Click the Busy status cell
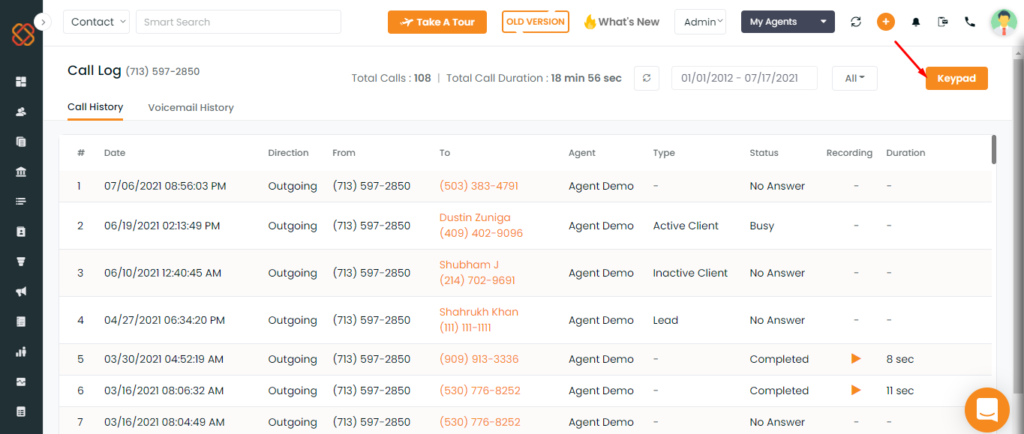Screen dimensions: 1024x434 [x=761, y=226]
